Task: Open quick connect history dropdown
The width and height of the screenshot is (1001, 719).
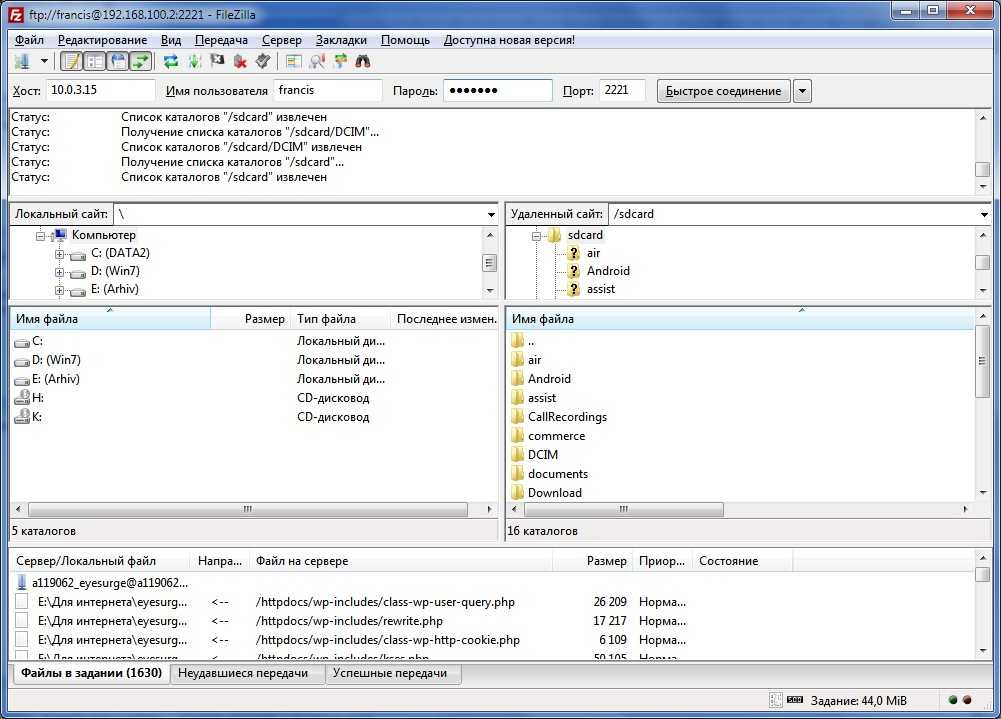Action: click(802, 91)
